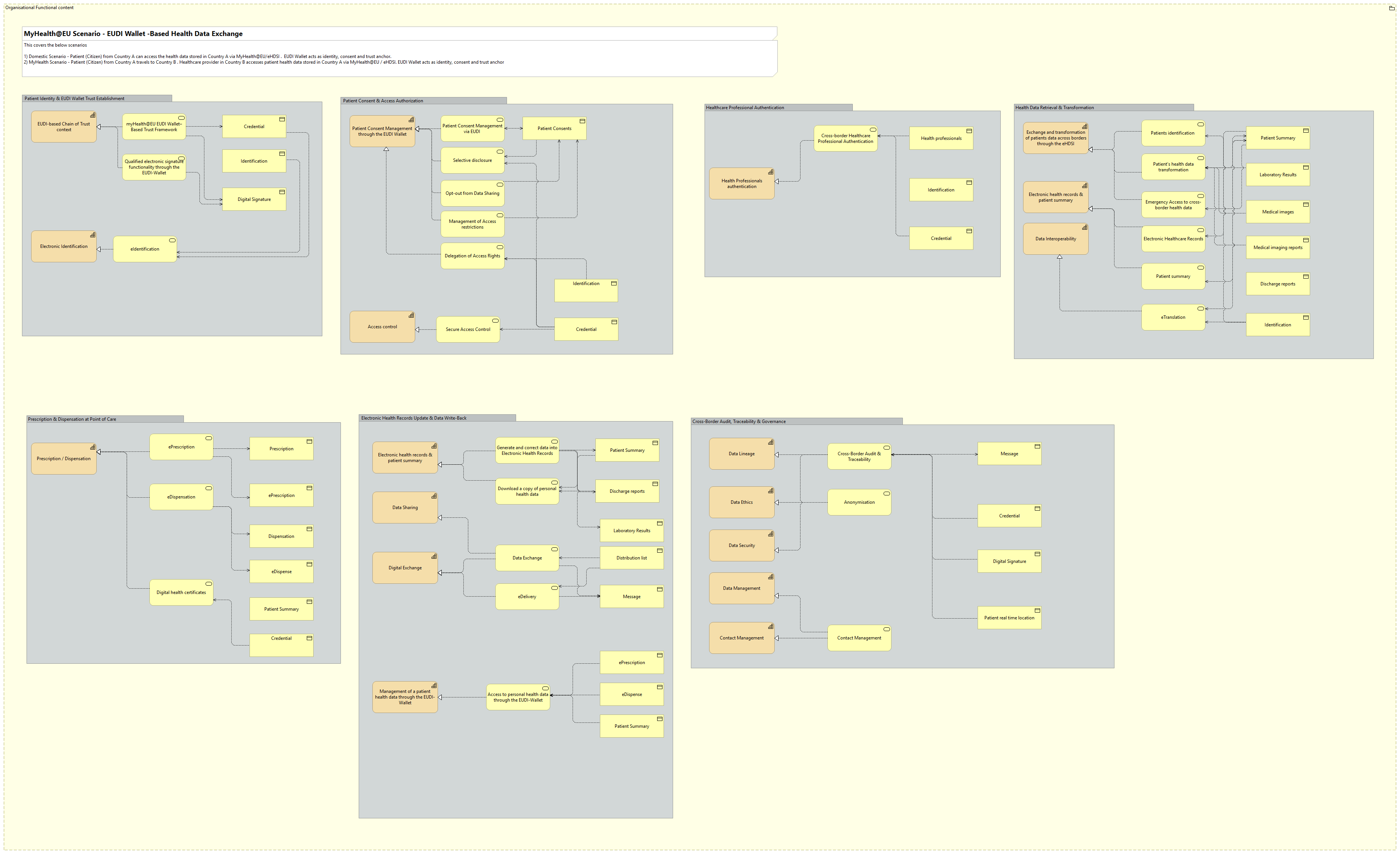This screenshot has height=854, width=1400.
Task: Select Qualified electronic signature functionality element
Action: (154, 168)
